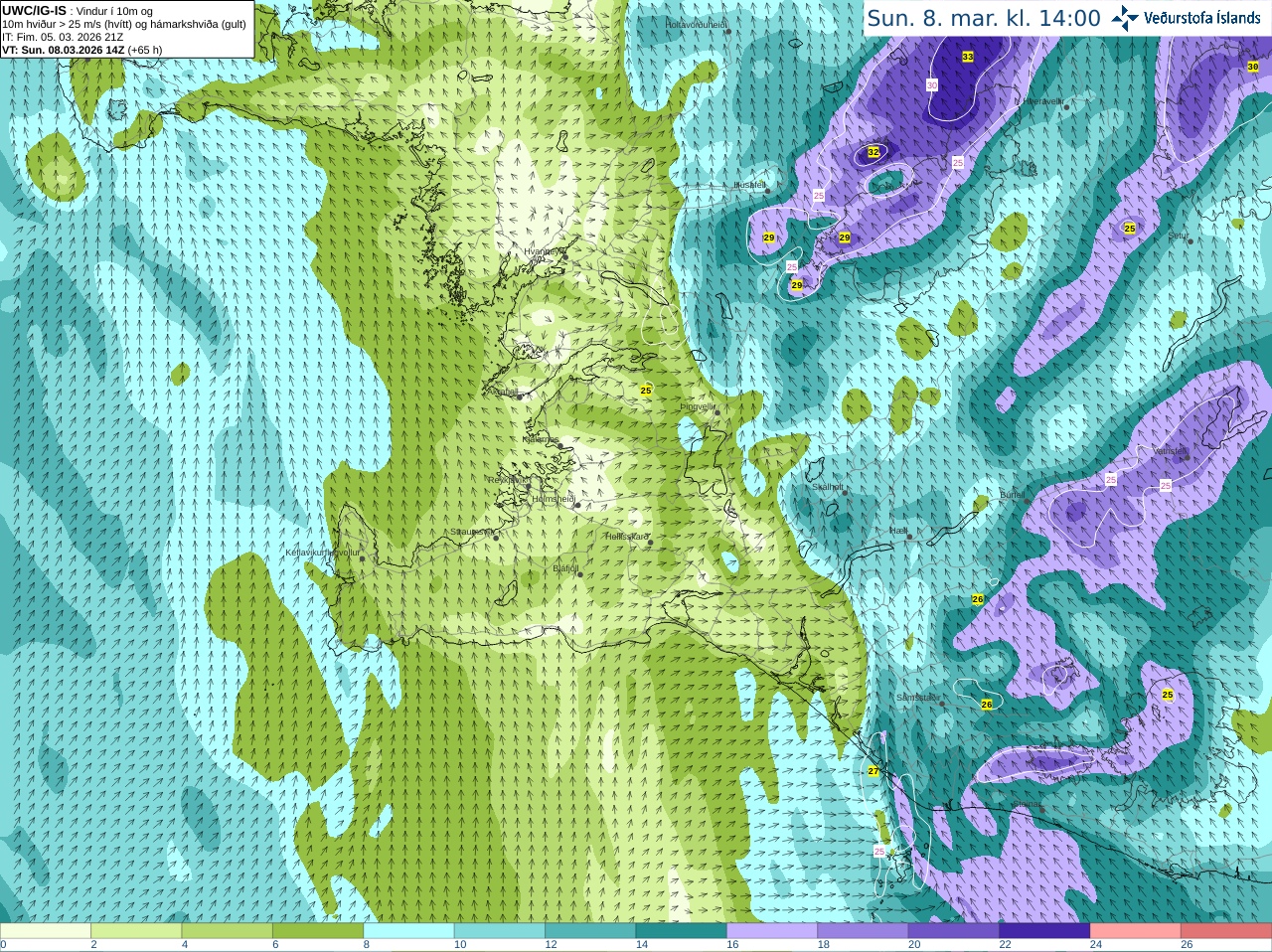Select the 14–16 m/s dark teal legend swatch
1272x952 pixels.
682,931
